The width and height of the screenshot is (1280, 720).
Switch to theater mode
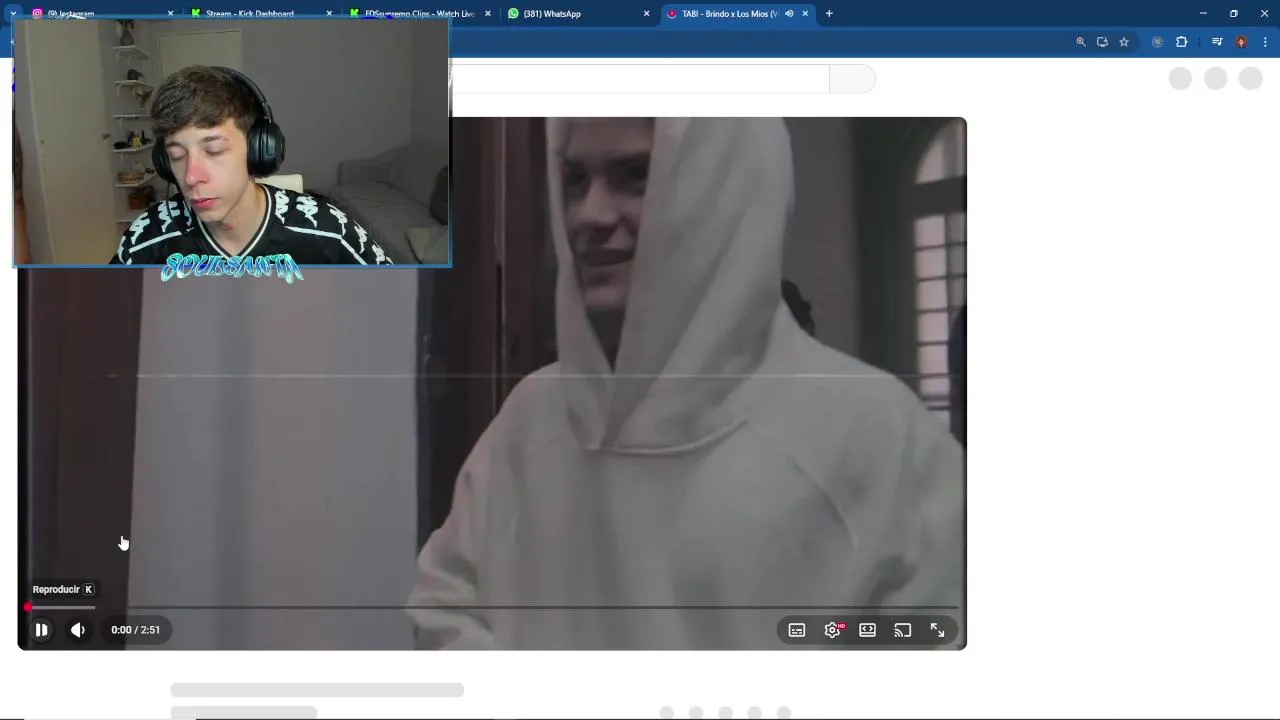click(868, 630)
